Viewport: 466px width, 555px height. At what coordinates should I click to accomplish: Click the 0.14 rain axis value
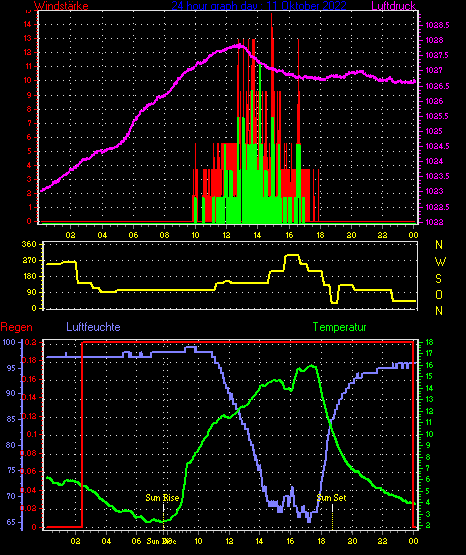[29, 397]
